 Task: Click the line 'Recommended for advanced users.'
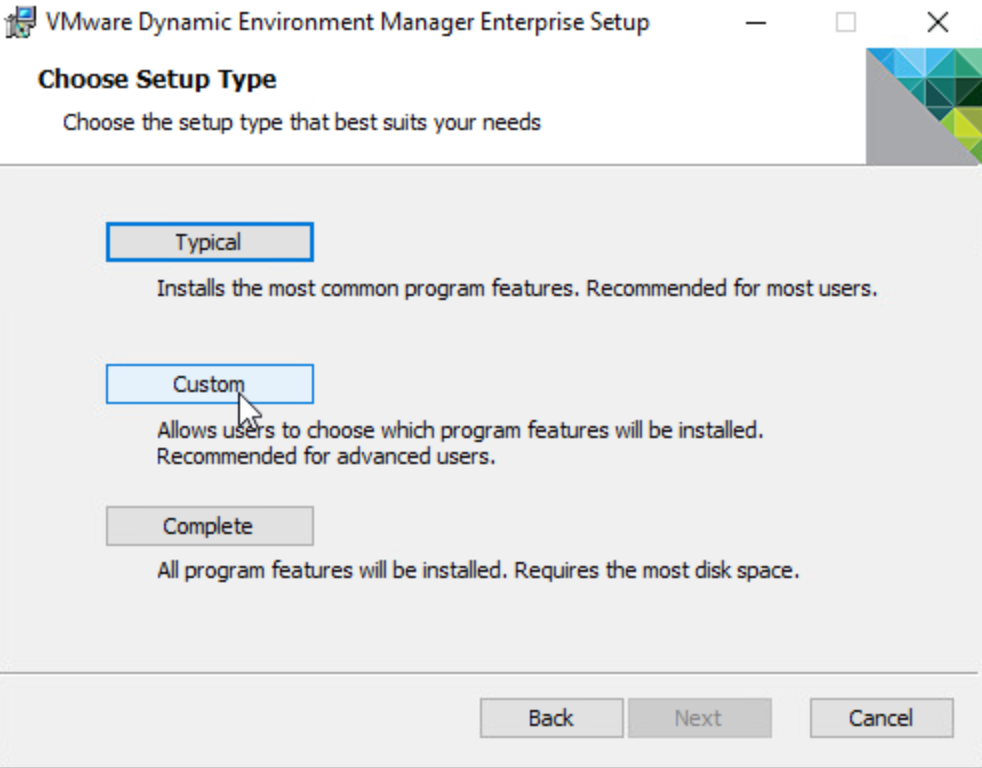pyautogui.click(x=326, y=457)
